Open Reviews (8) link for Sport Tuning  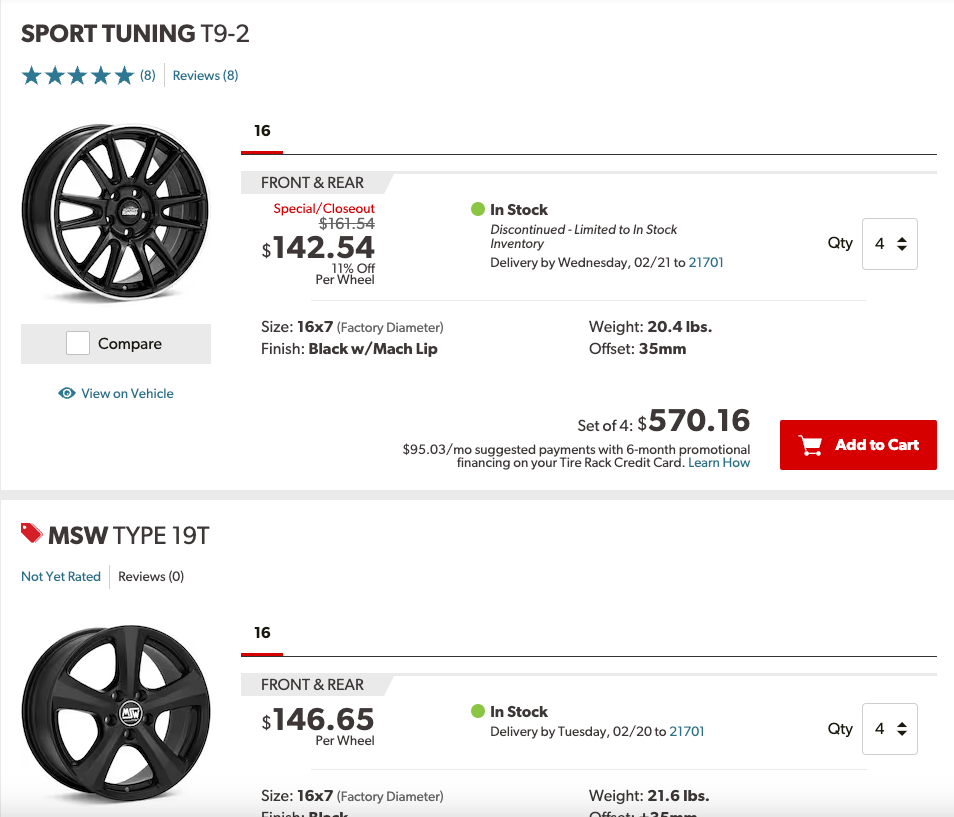(x=205, y=76)
